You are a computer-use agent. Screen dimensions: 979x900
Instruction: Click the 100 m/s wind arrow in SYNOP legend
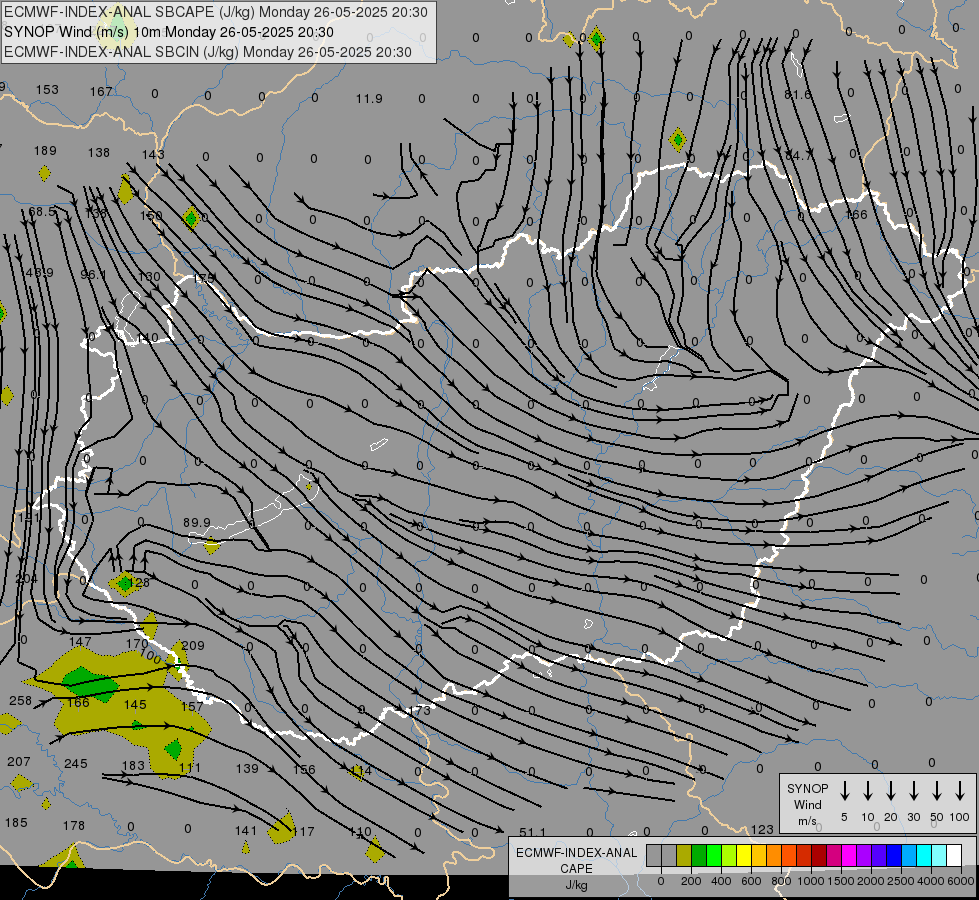(x=960, y=791)
